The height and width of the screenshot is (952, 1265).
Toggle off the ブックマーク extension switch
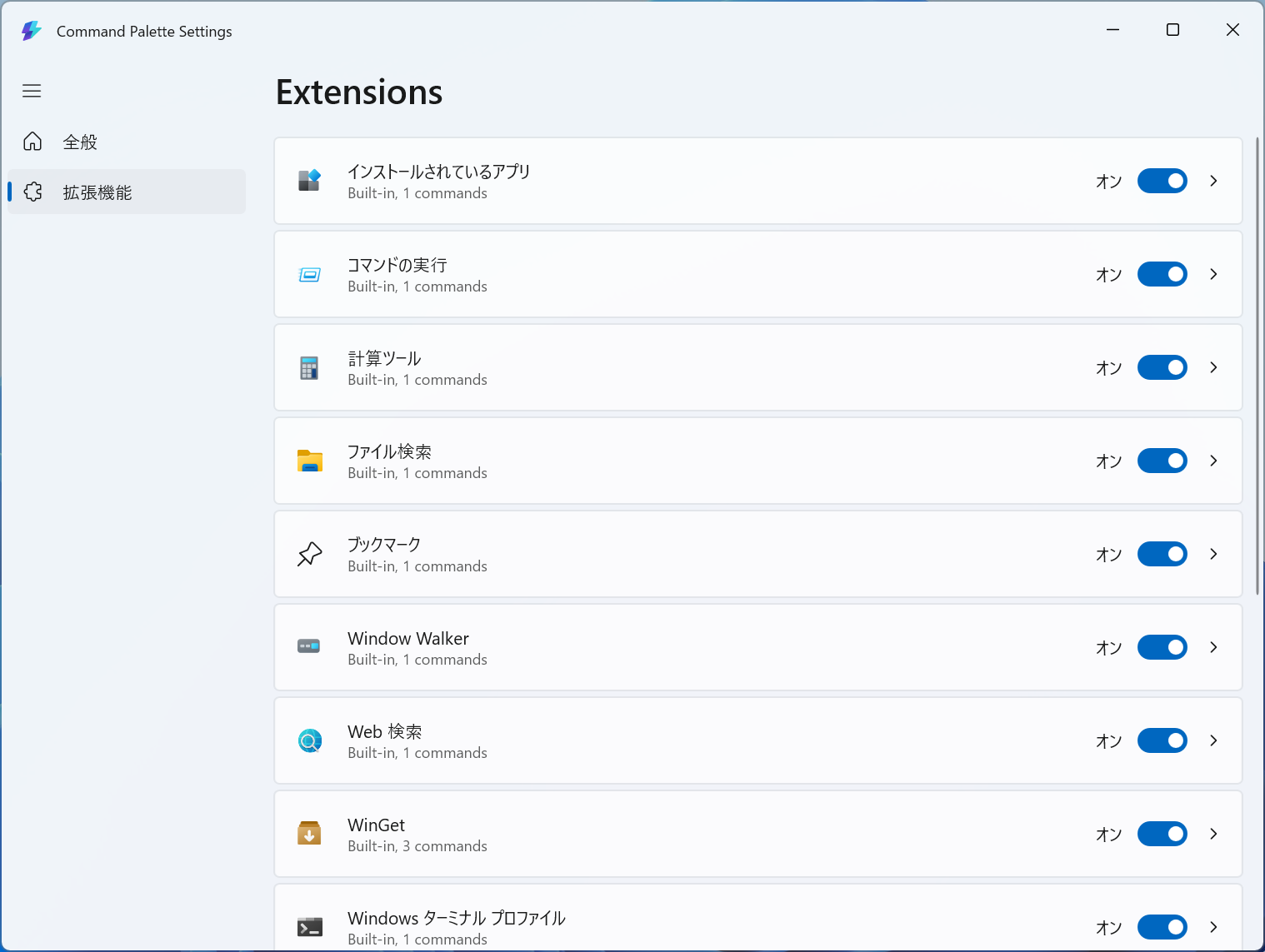[x=1162, y=554]
